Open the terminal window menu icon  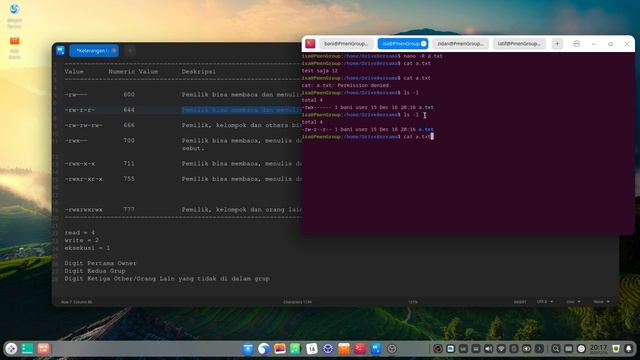coord(576,44)
